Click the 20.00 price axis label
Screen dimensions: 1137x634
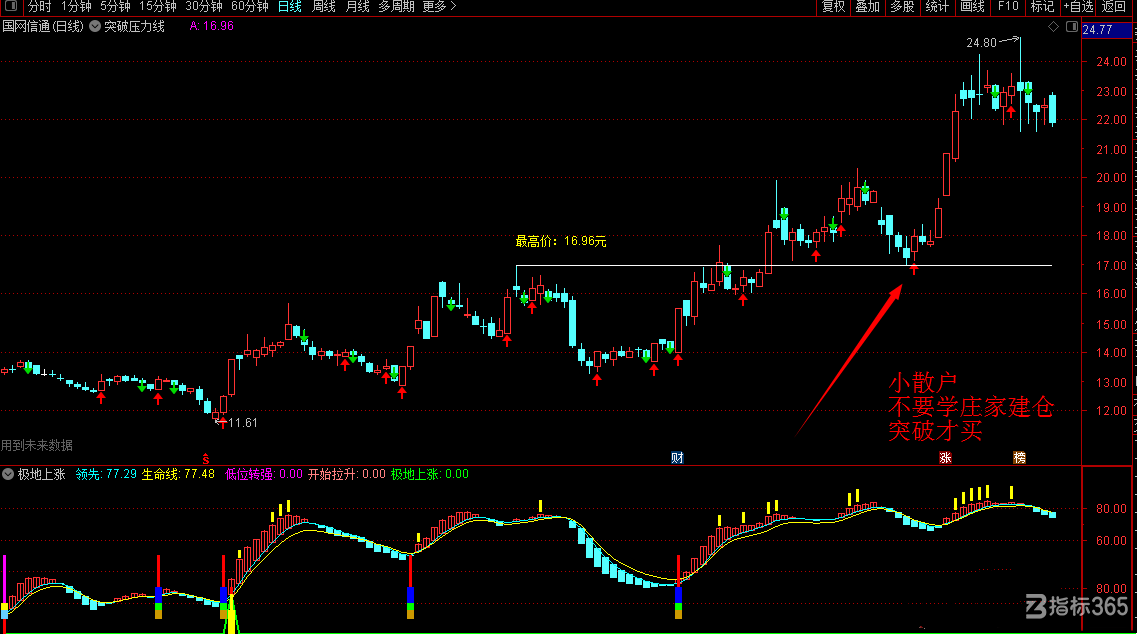pos(1112,178)
